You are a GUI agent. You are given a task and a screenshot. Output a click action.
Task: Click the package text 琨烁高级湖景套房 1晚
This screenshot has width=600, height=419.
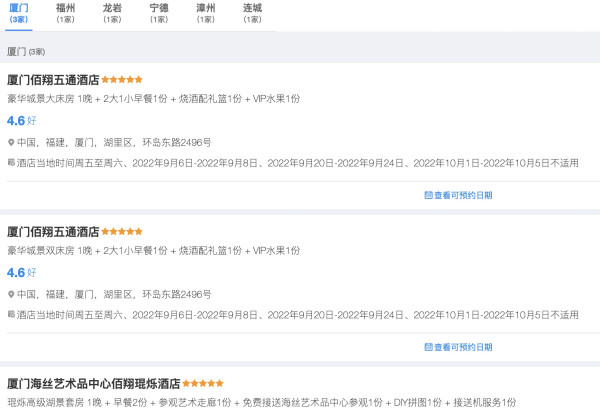(55, 403)
